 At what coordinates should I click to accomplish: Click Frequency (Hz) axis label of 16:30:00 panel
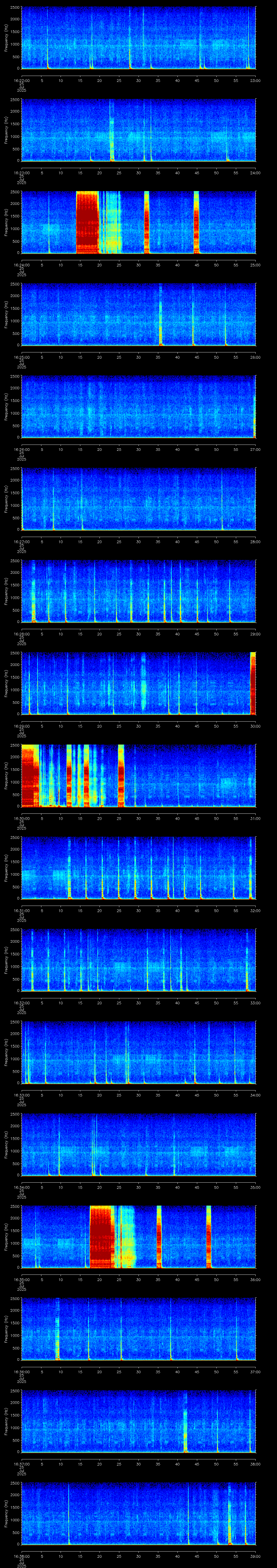tap(7, 775)
